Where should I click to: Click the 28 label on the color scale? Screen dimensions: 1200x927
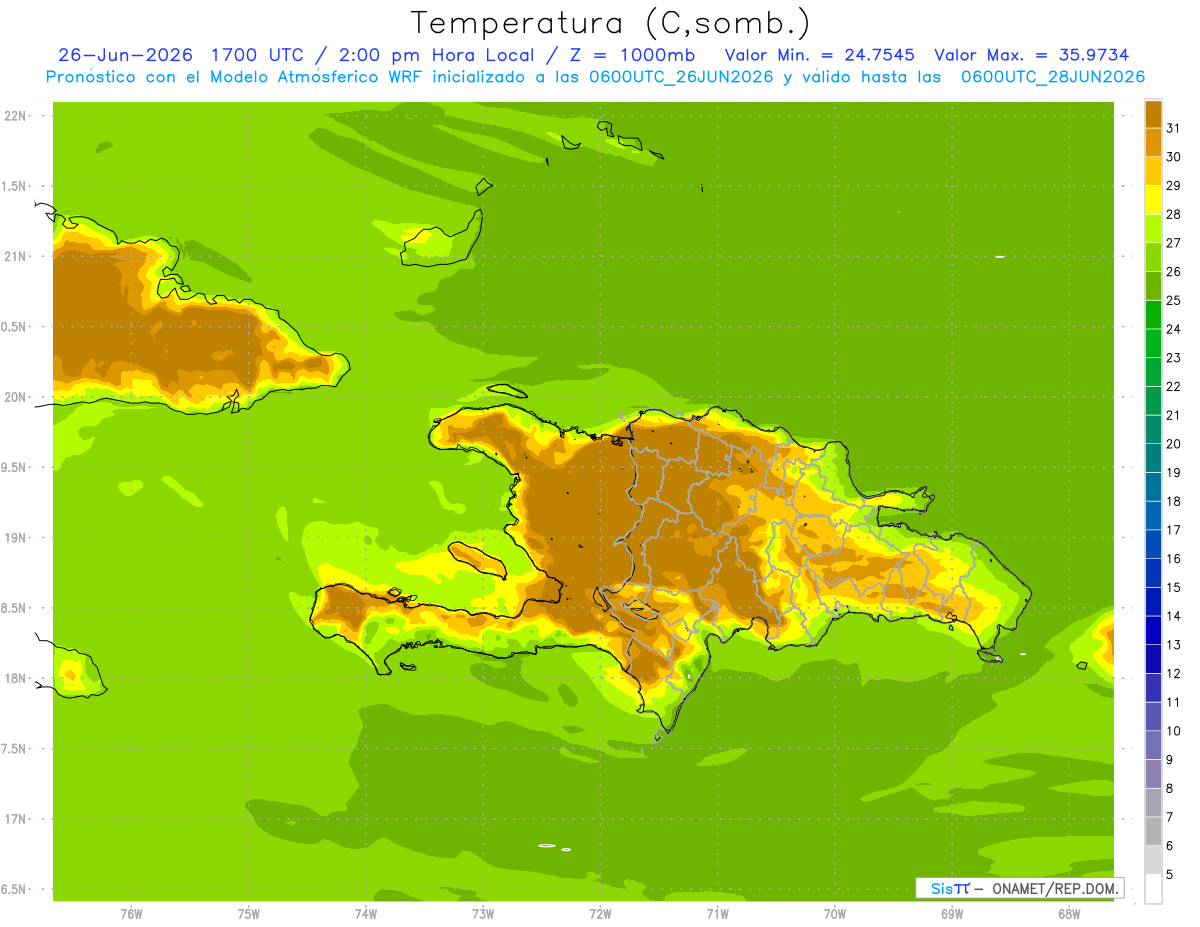[1174, 214]
